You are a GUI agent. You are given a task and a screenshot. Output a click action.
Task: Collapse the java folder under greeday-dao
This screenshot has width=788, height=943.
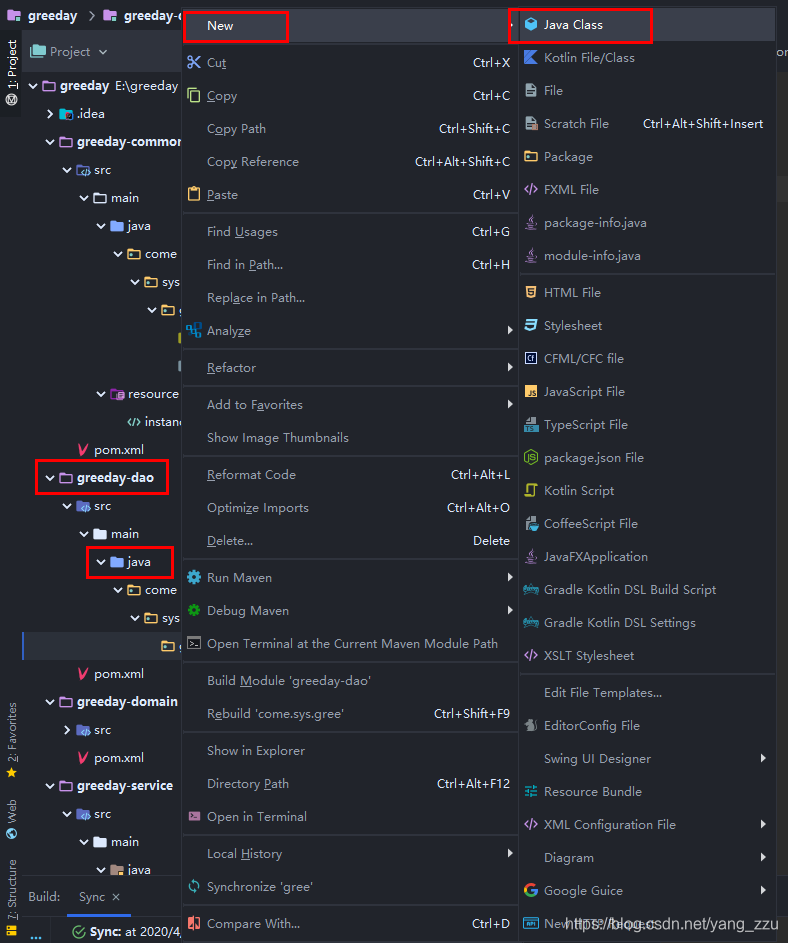click(x=101, y=562)
